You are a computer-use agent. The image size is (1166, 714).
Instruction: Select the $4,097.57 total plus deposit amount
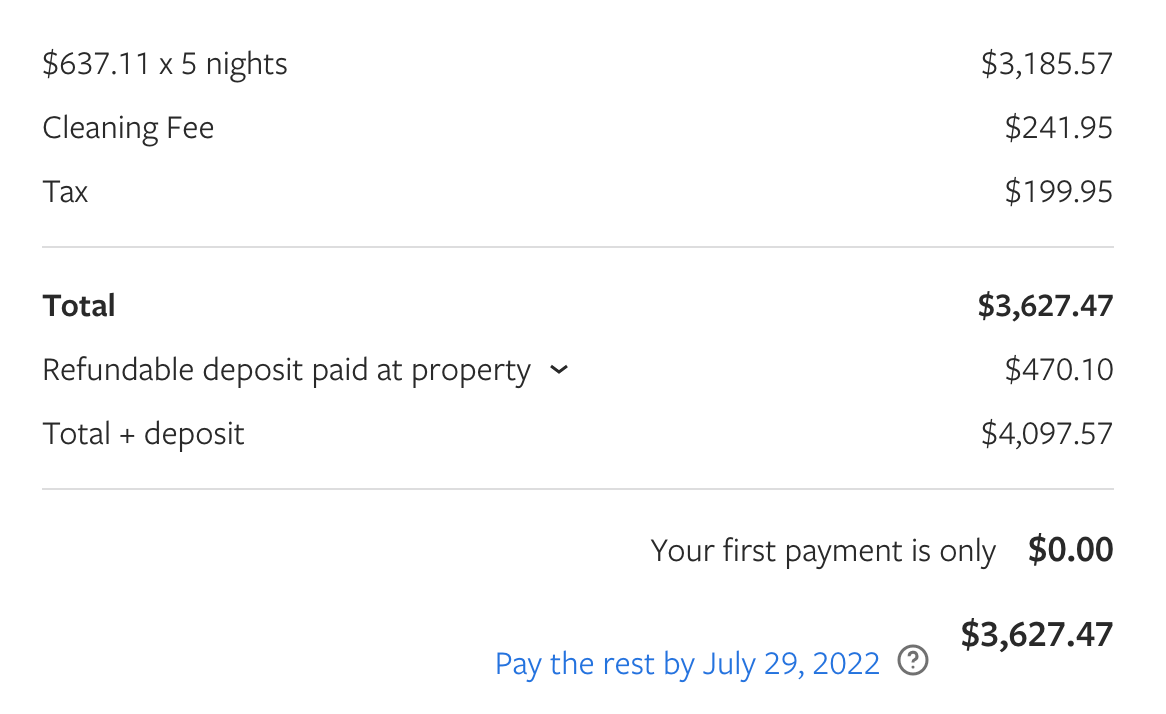pyautogui.click(x=1046, y=433)
